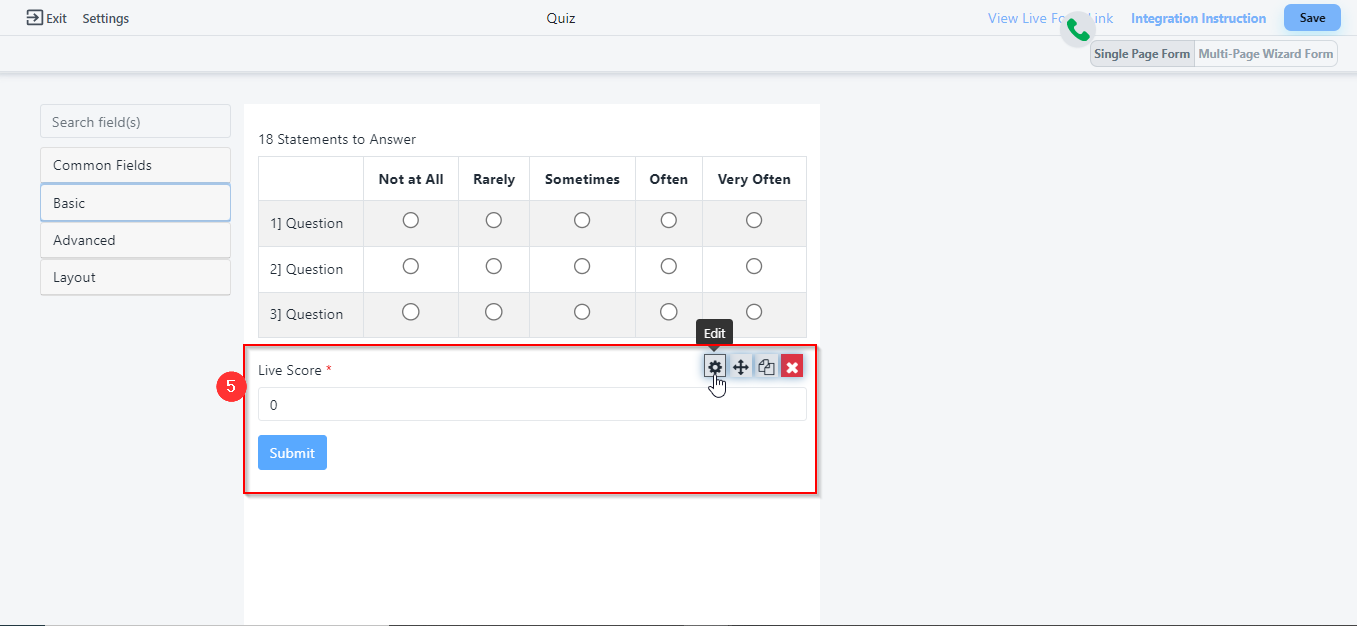Image resolution: width=1357 pixels, height=626 pixels.
Task: Choose Often for 2] Question
Action: (668, 267)
